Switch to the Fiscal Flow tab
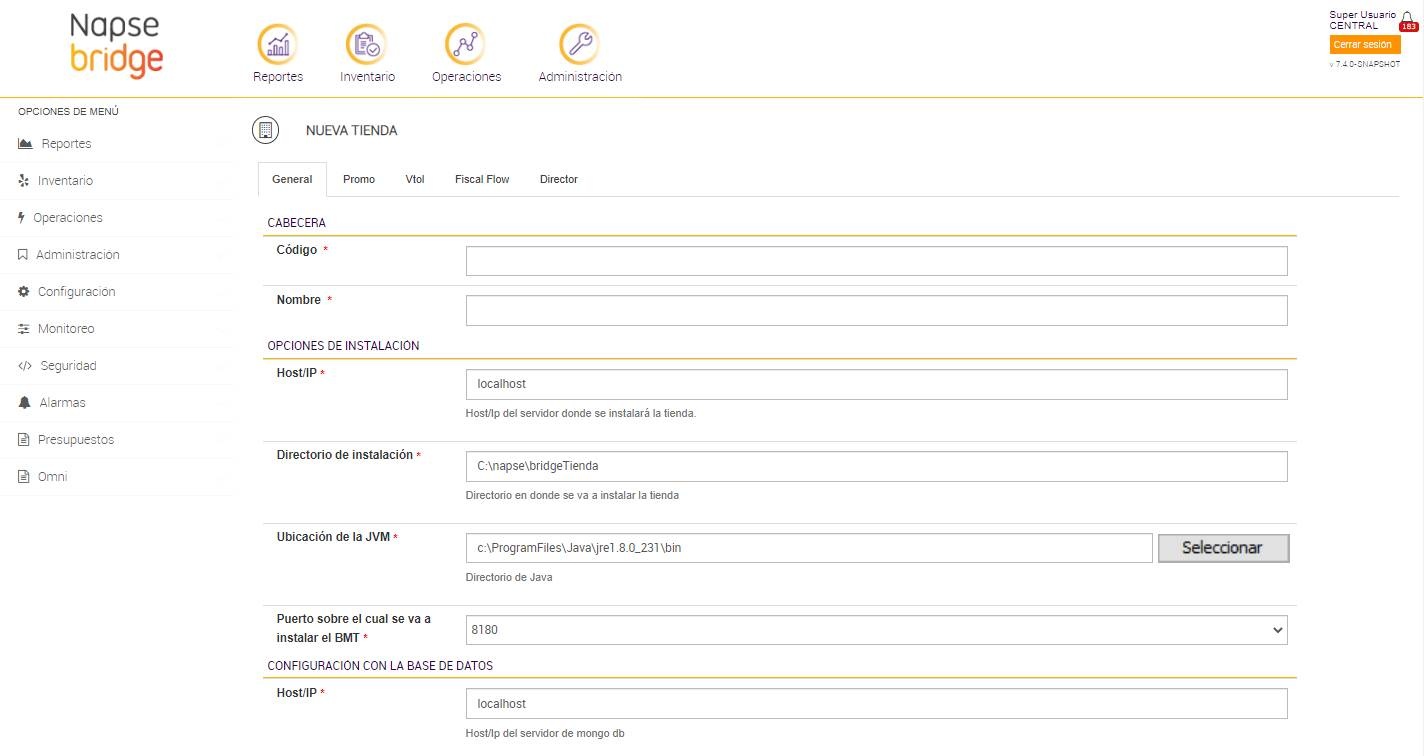 [x=482, y=180]
